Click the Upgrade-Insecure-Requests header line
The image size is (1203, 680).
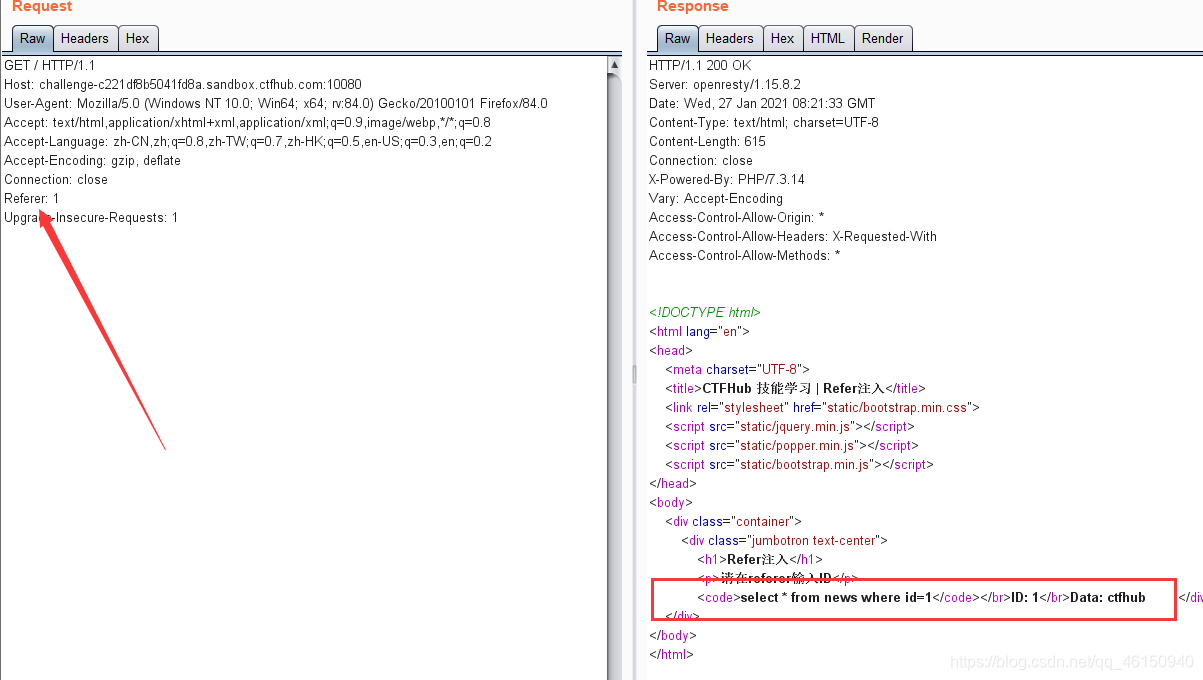(91, 218)
